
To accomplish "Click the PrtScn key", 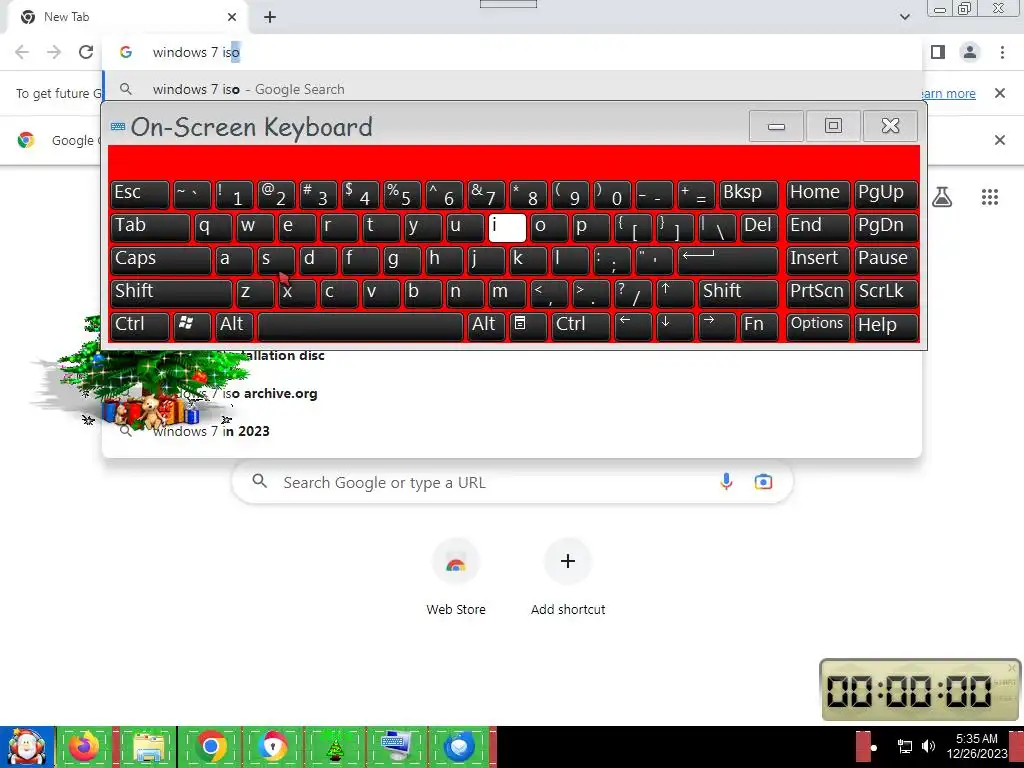I will (x=818, y=293).
